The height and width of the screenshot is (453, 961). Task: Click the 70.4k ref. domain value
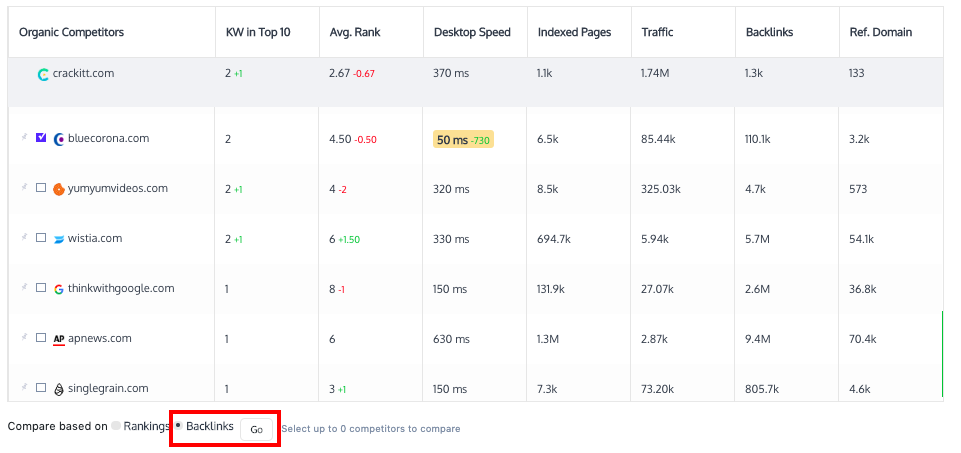pyautogui.click(x=863, y=340)
